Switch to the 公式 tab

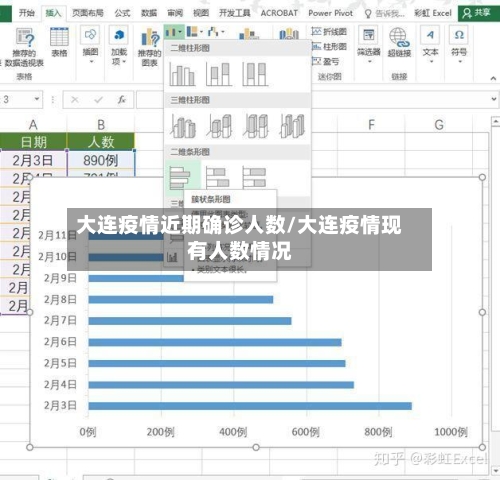point(122,13)
